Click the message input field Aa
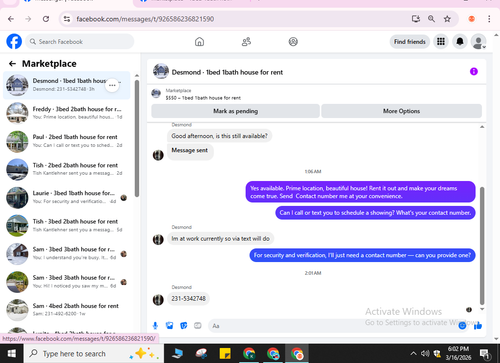This screenshot has width=500, height=363. pos(333,326)
